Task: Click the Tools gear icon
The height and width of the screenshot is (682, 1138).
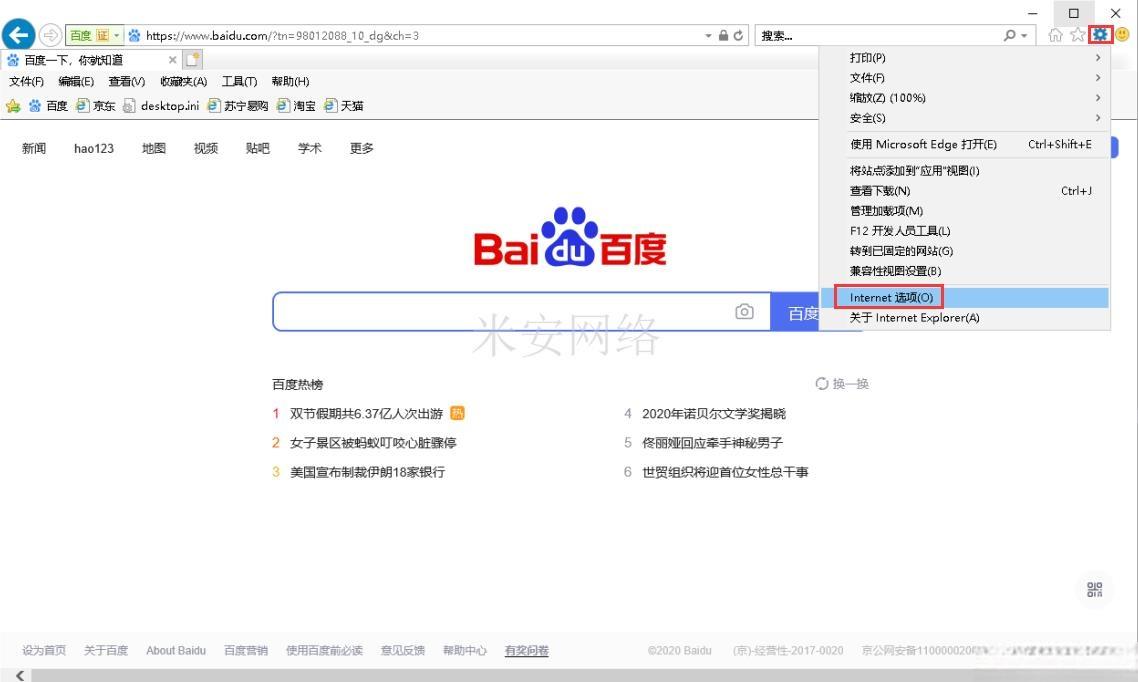Action: pyautogui.click(x=1100, y=34)
